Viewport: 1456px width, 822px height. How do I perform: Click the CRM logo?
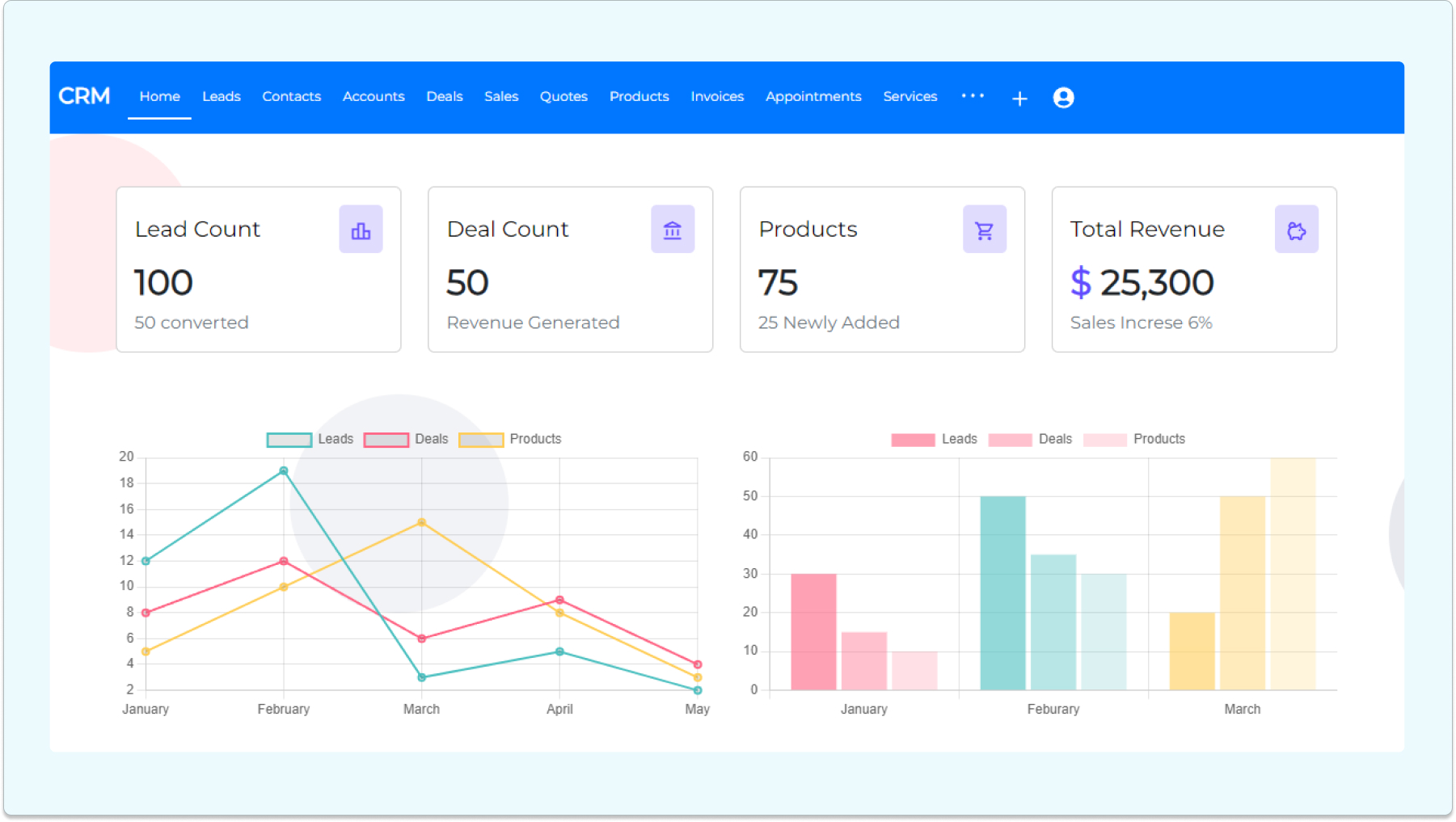(x=84, y=96)
